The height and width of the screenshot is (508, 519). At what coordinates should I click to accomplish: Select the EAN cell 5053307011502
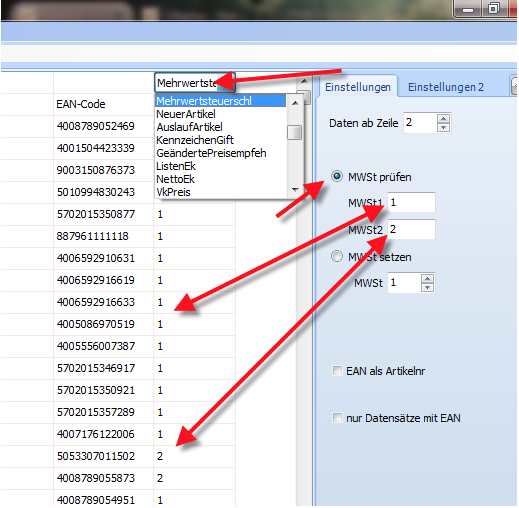(96, 456)
